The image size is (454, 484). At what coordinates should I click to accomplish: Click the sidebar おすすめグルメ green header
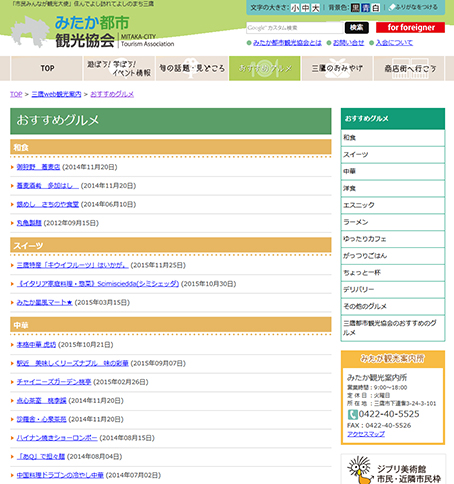pyautogui.click(x=393, y=118)
